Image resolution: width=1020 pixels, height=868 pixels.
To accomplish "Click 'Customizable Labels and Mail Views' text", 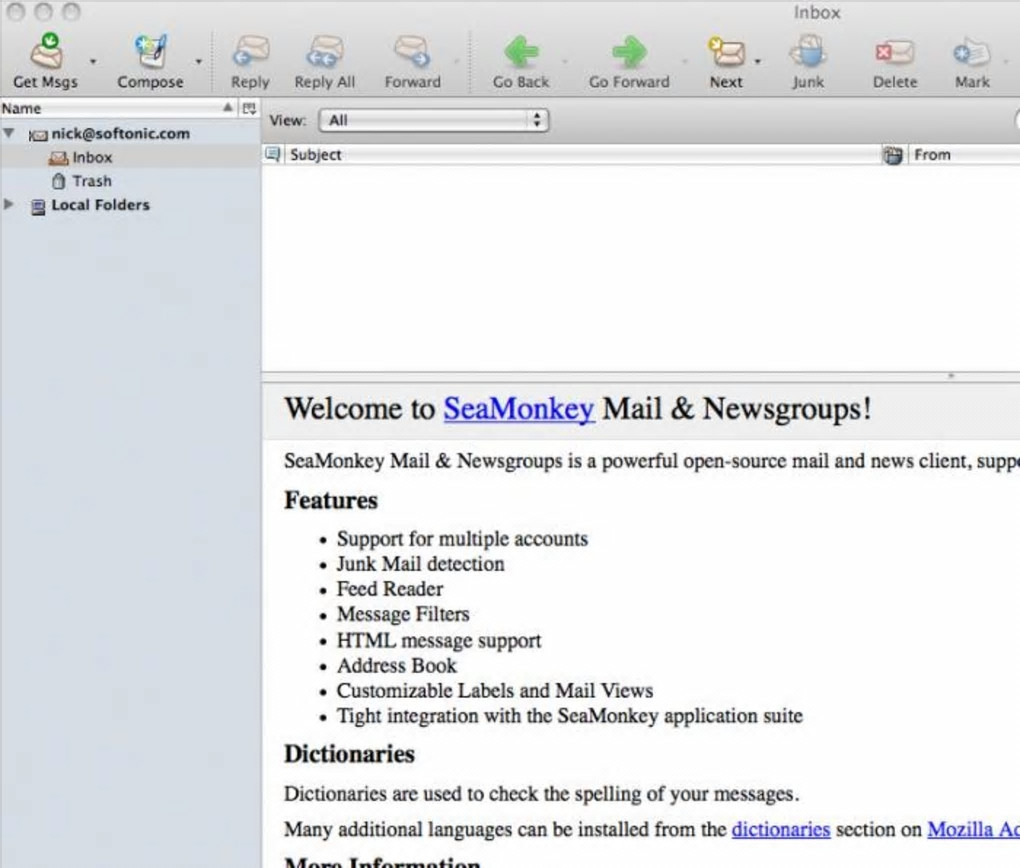I will pyautogui.click(x=494, y=690).
